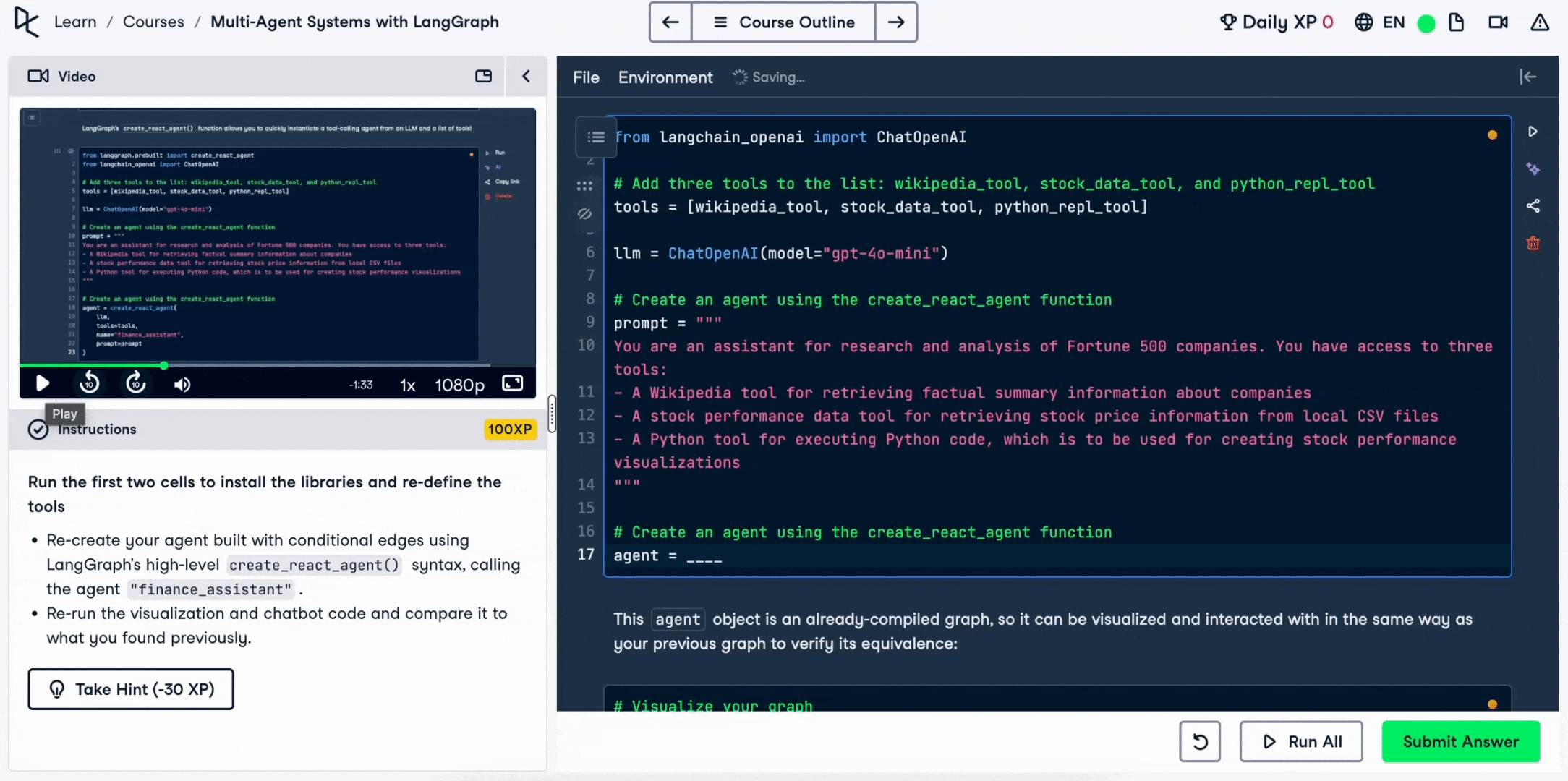Rewind video 10 seconds

(x=90, y=383)
